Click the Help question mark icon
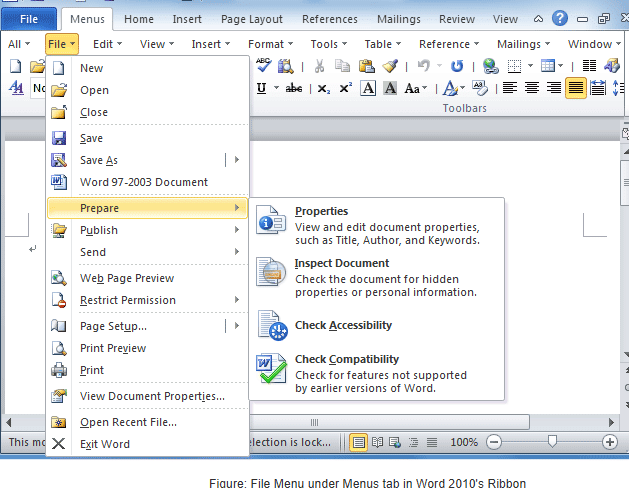This screenshot has height=488, width=629. tap(560, 18)
